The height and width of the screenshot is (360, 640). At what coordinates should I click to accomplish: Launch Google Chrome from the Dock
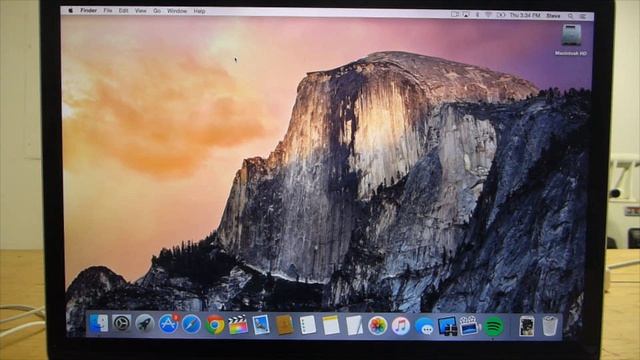215,325
